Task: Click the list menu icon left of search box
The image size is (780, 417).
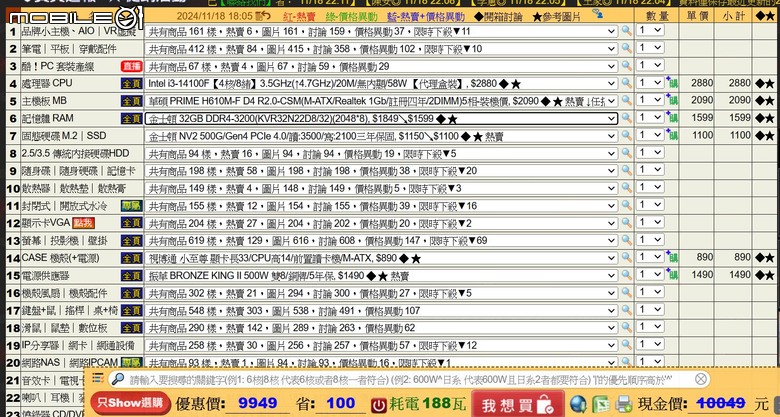Action: point(98,378)
